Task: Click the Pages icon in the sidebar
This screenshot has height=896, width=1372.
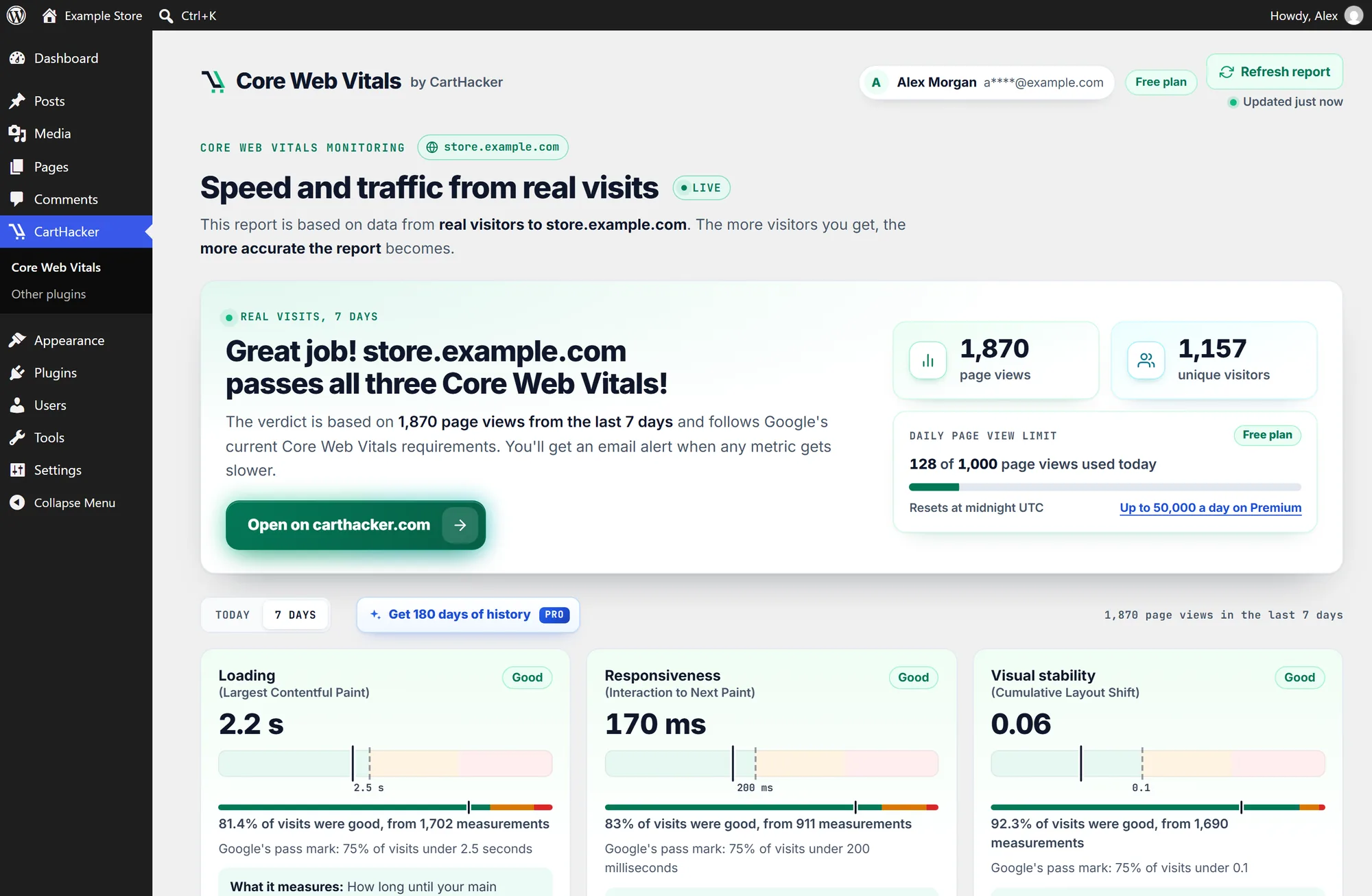Action: pyautogui.click(x=17, y=167)
